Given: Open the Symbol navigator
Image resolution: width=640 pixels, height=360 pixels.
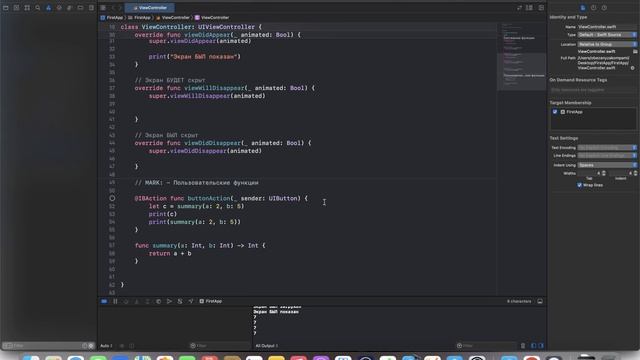Looking at the screenshot, I should click(x=27, y=8).
